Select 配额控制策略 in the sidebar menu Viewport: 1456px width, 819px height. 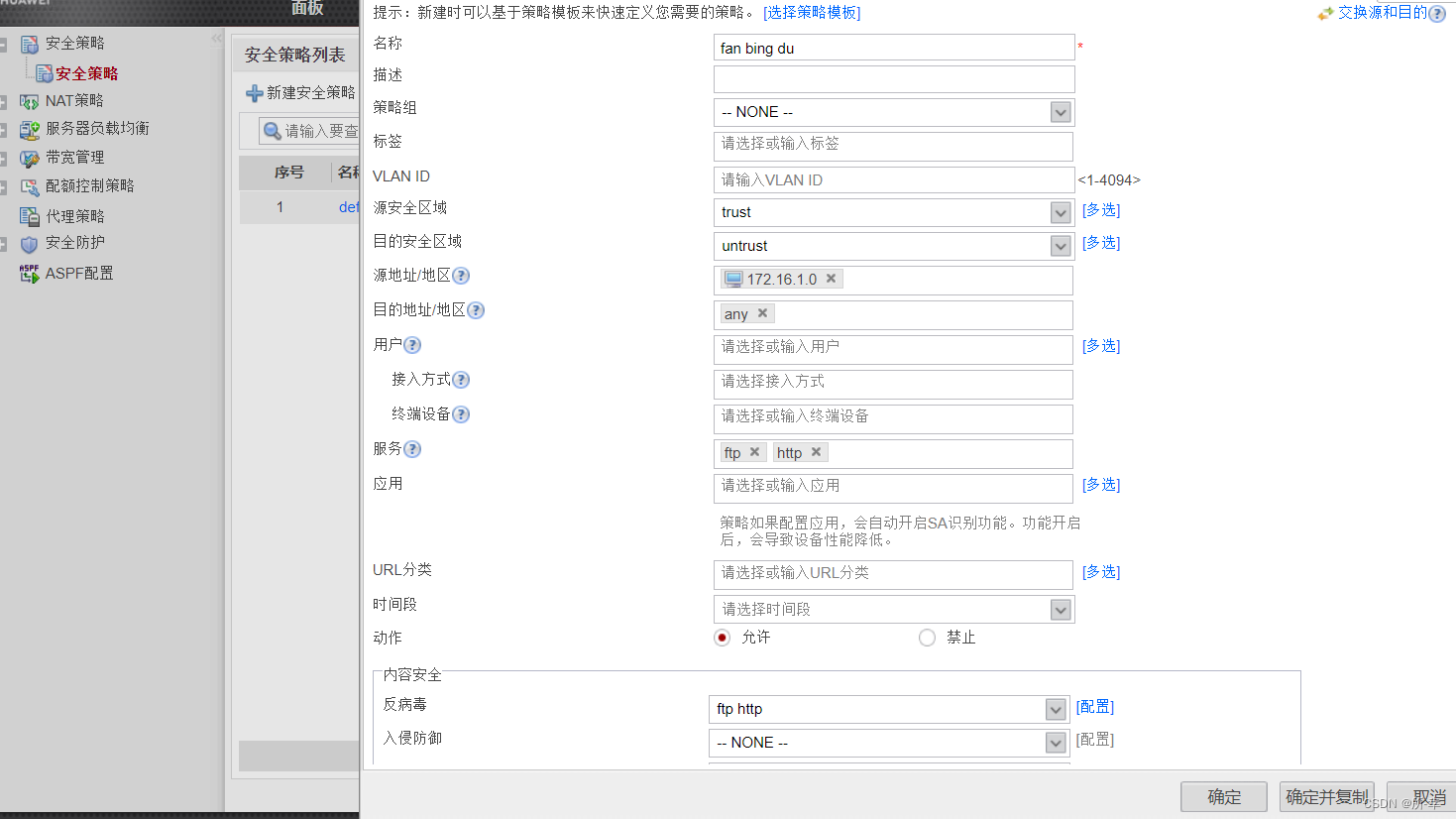tap(90, 186)
